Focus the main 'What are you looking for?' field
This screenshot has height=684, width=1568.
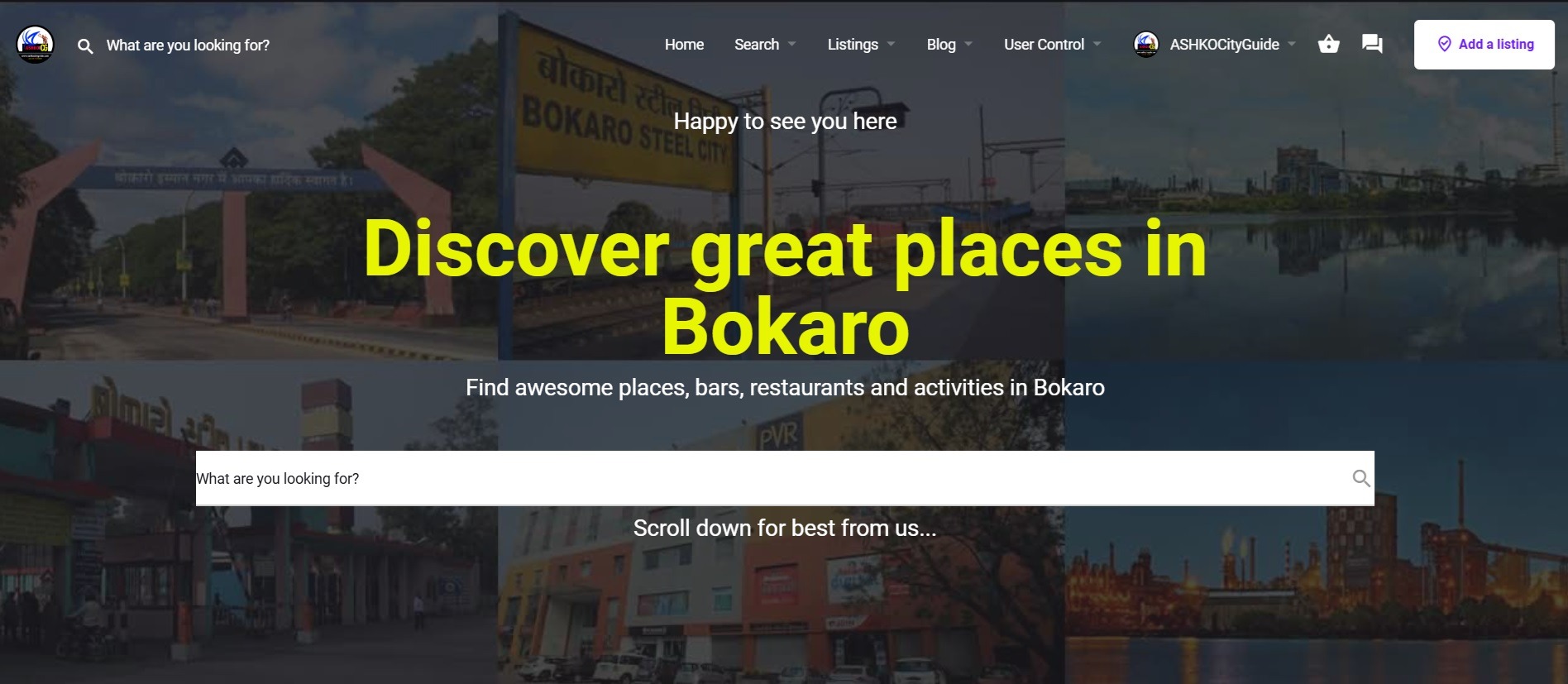click(x=785, y=478)
